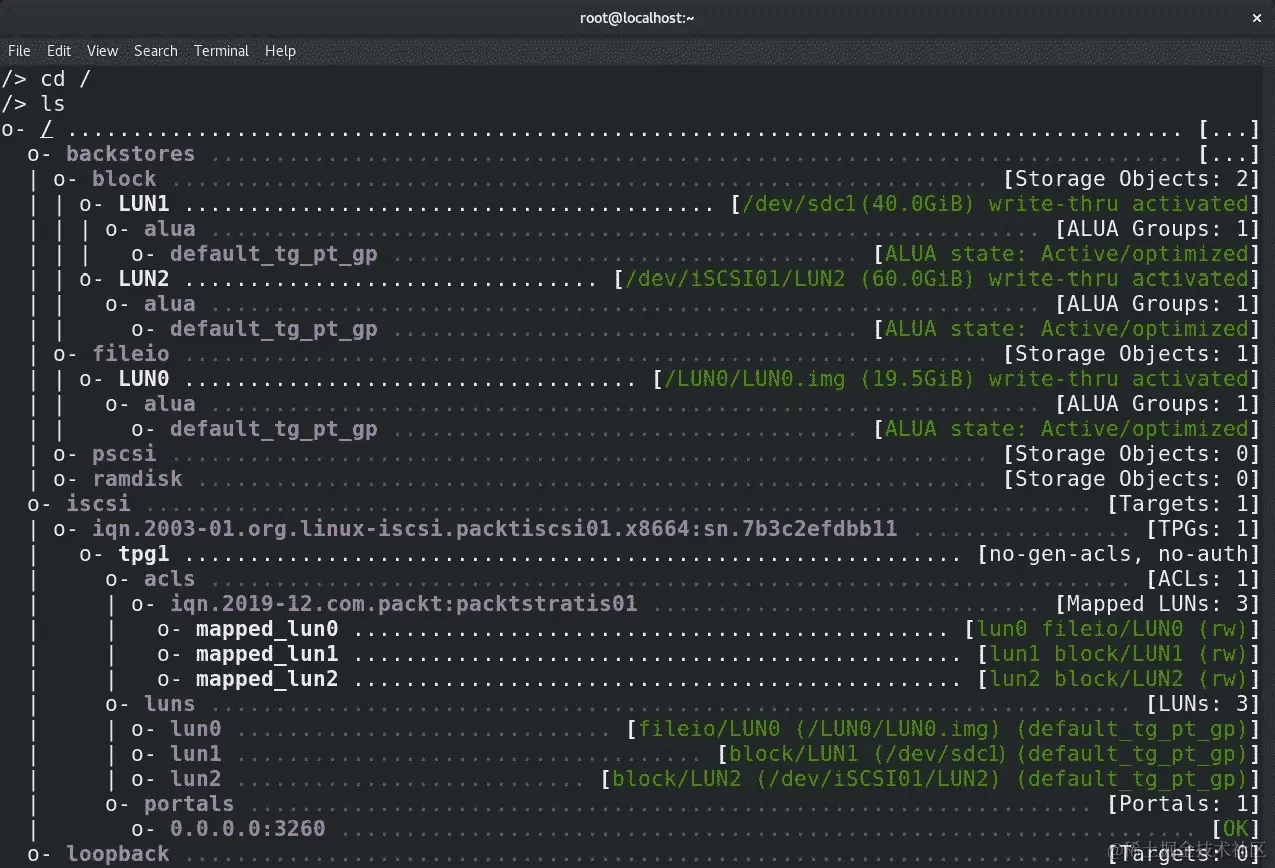
Task: Click the 'mapped_lun0' entry
Action: (267, 629)
